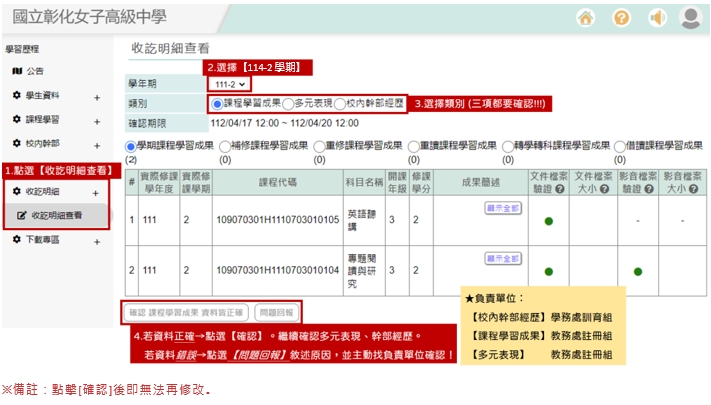This screenshot has height=405, width=711.
Task: Expand 課程學習 with its plus sign
Action: (x=97, y=122)
